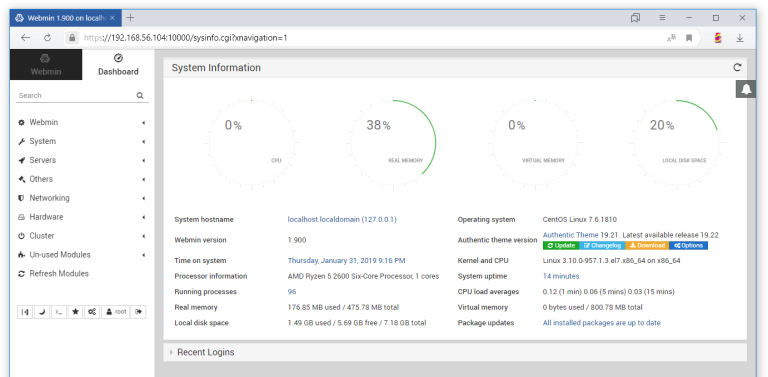Refresh System Information with the reload icon
This screenshot has height=377, width=768.
pos(737,68)
